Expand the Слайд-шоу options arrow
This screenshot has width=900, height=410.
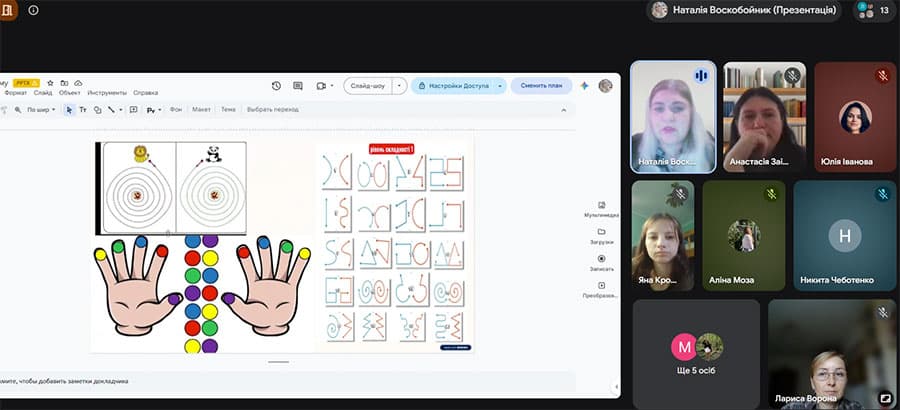click(399, 86)
